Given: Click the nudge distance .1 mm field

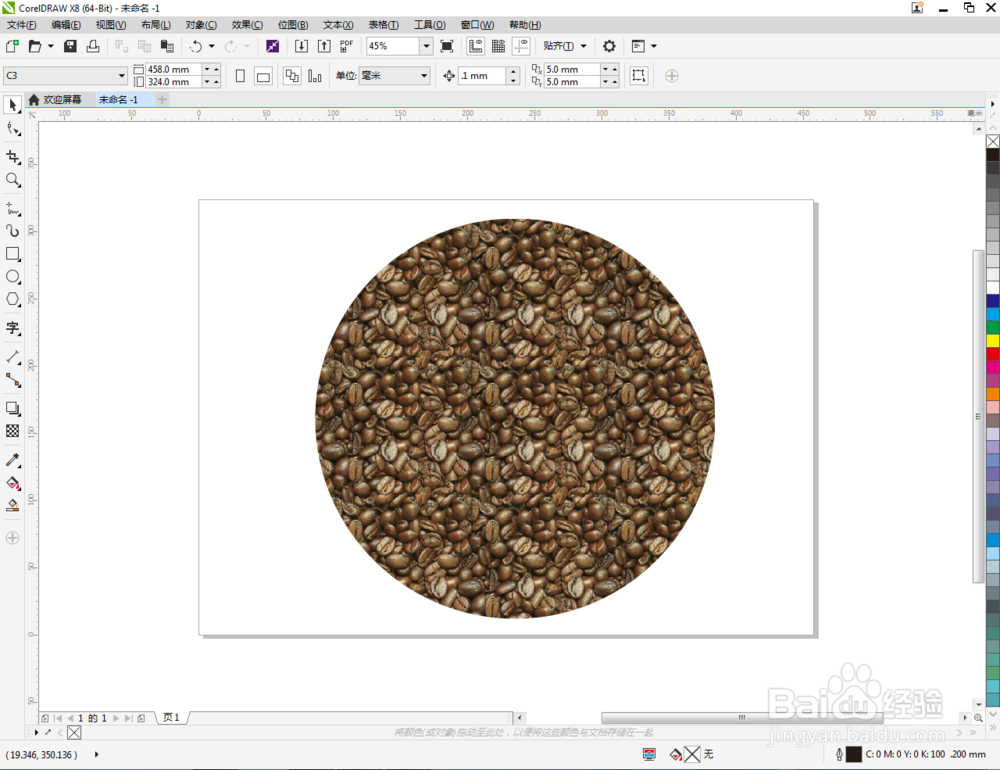Looking at the screenshot, I should click(482, 75).
